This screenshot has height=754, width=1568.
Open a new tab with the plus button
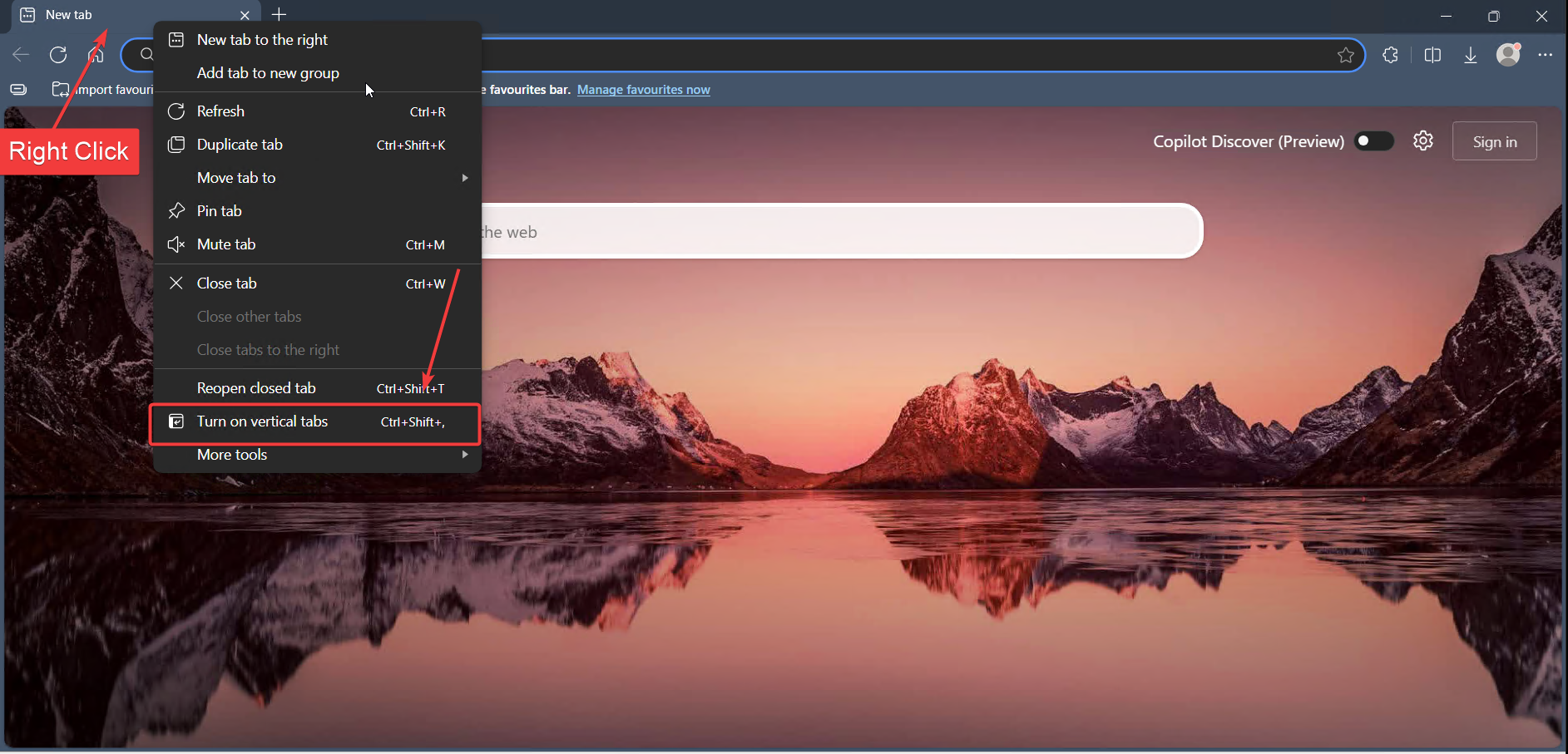pyautogui.click(x=279, y=14)
